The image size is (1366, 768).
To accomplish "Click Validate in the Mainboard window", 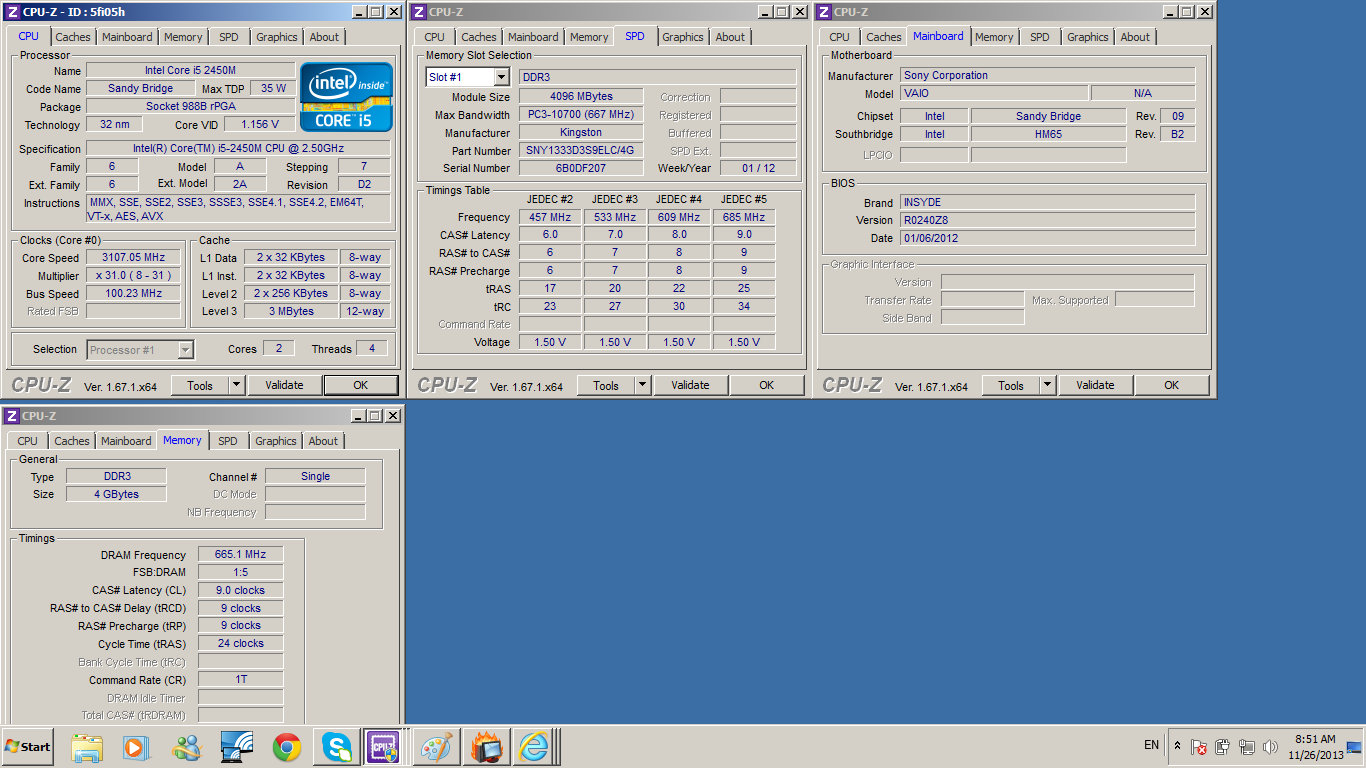I will [x=1095, y=385].
